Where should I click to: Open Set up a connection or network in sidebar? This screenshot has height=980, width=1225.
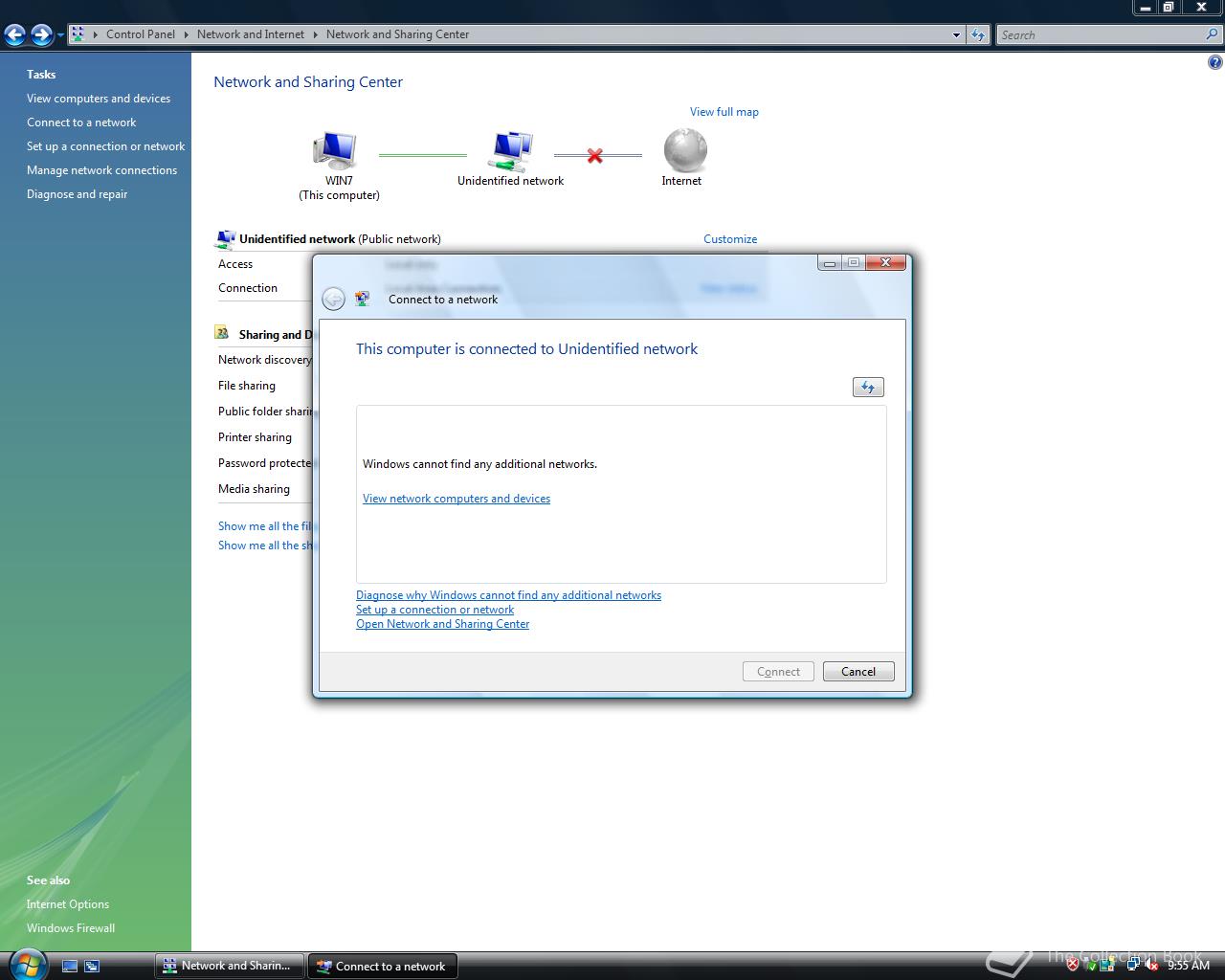105,146
